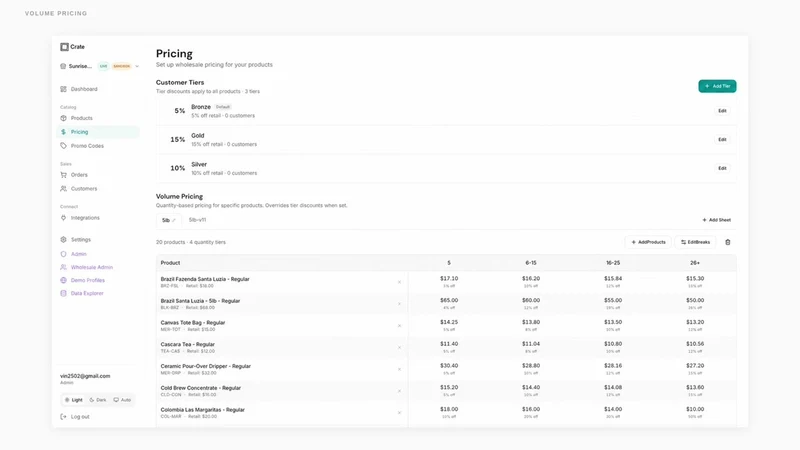Set theme to Auto

[122, 400]
